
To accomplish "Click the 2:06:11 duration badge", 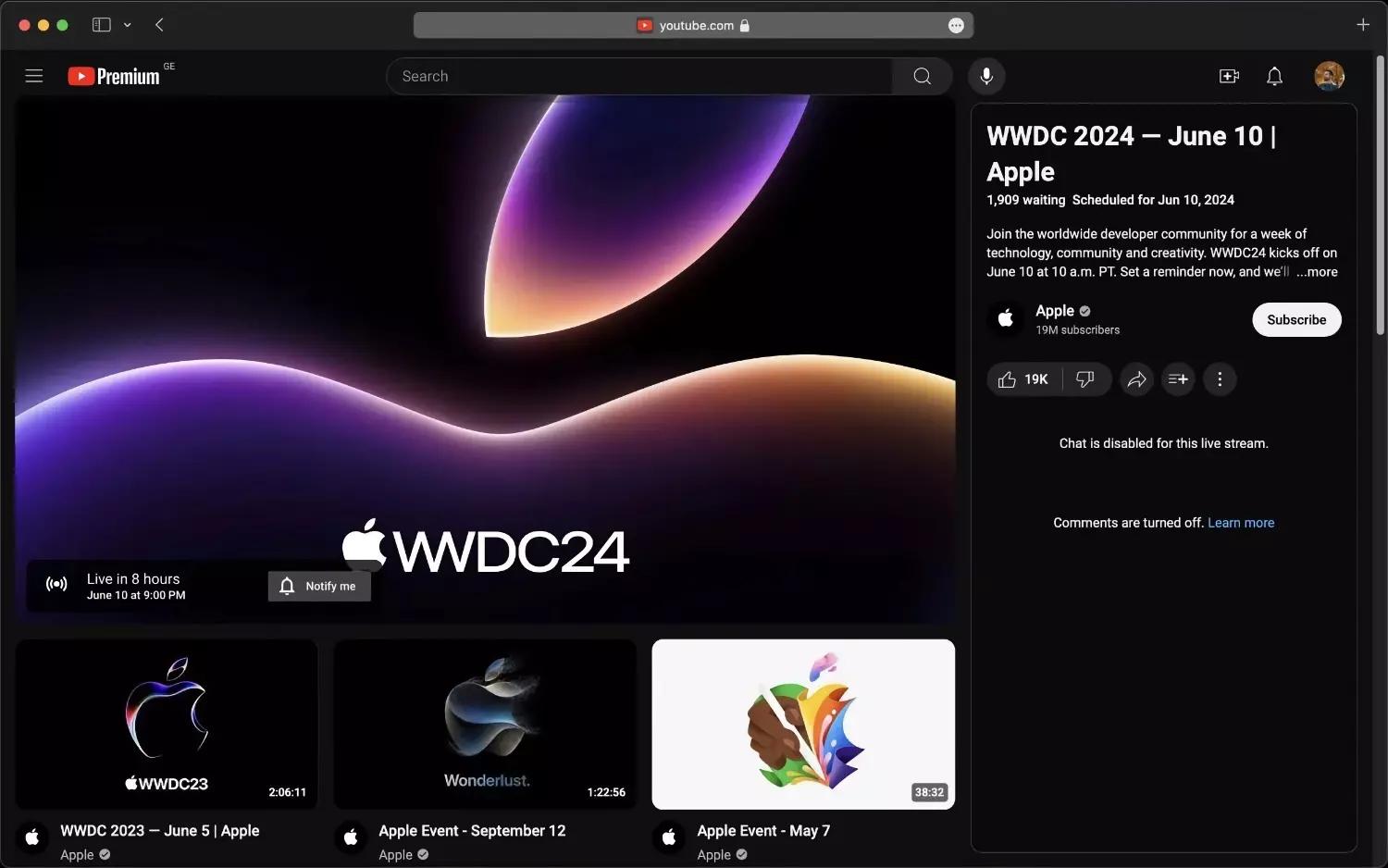I will pos(287,792).
